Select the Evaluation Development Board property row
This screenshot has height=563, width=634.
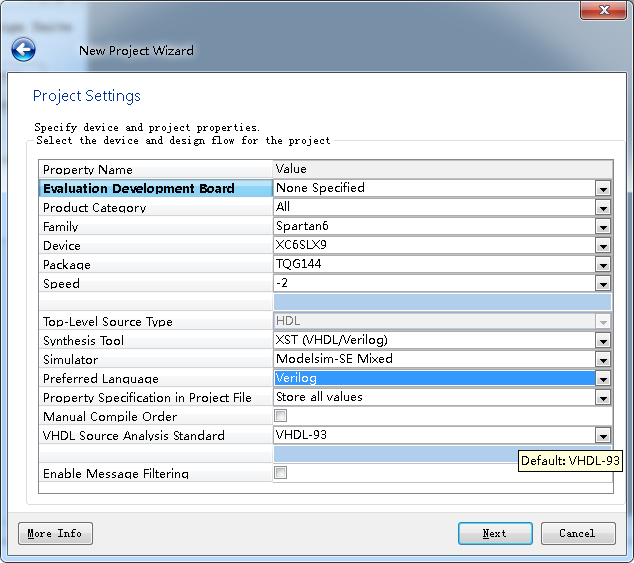(156, 188)
